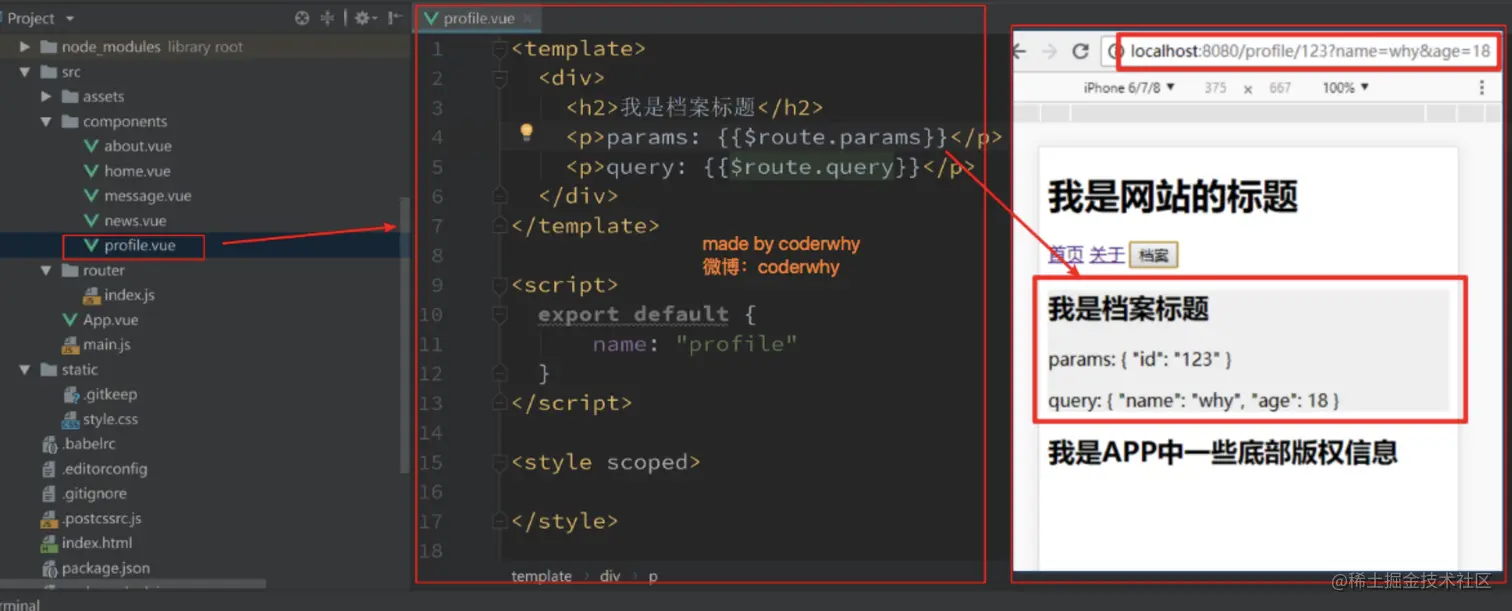Click the scroll-from-source crosshair icon in Project panel
This screenshot has height=611, width=1512.
coord(303,18)
